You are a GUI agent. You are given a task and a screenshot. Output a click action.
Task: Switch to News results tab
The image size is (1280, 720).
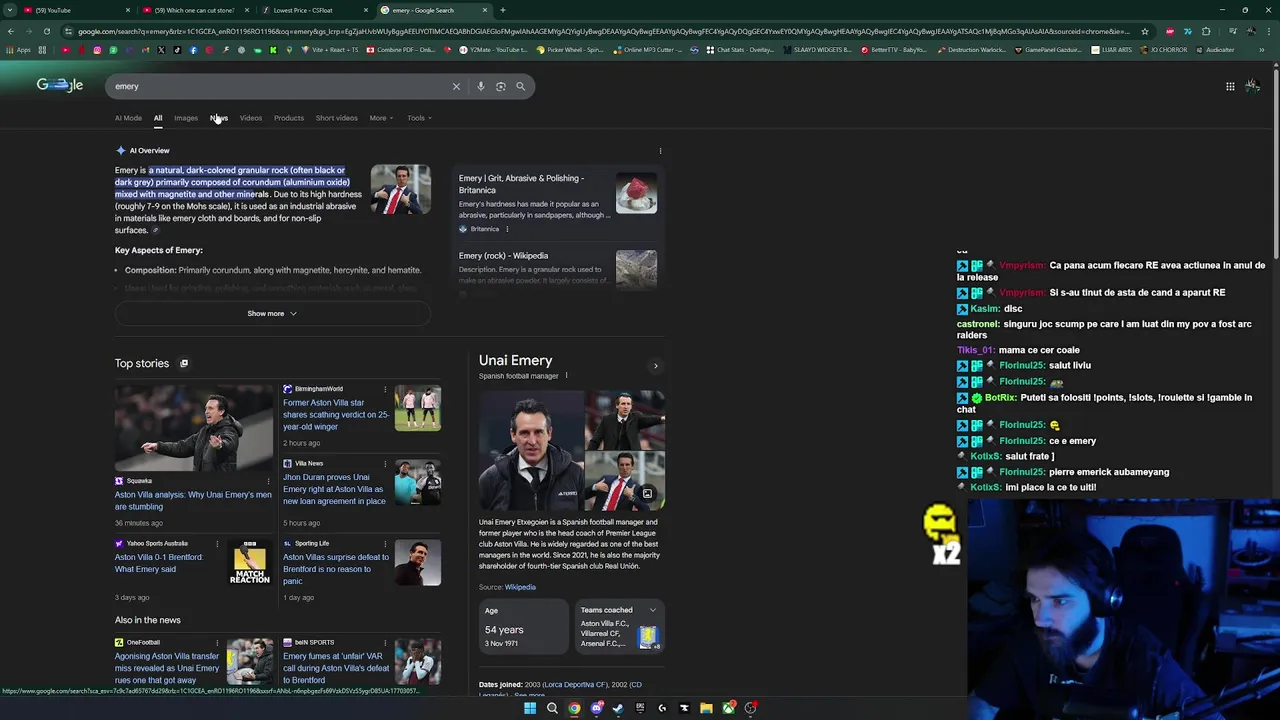point(219,118)
